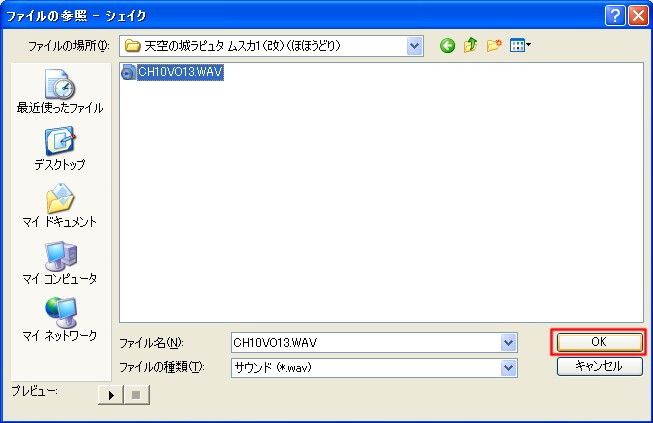Expand ファイルの種類 dropdown arrow
This screenshot has height=423, width=653.
(x=508, y=368)
